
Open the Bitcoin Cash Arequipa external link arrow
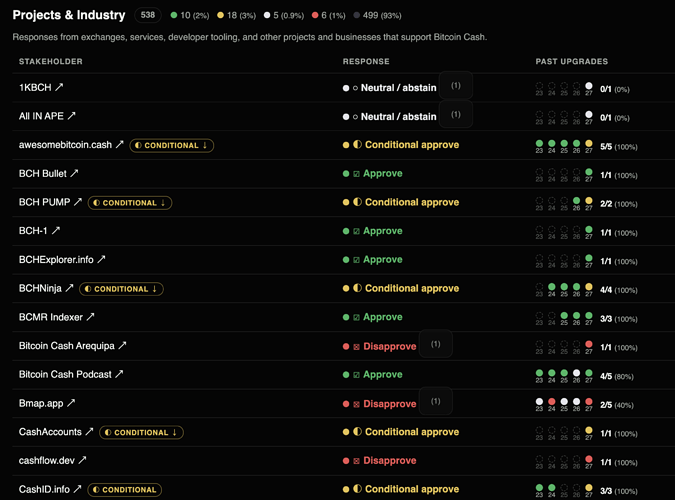122,345
